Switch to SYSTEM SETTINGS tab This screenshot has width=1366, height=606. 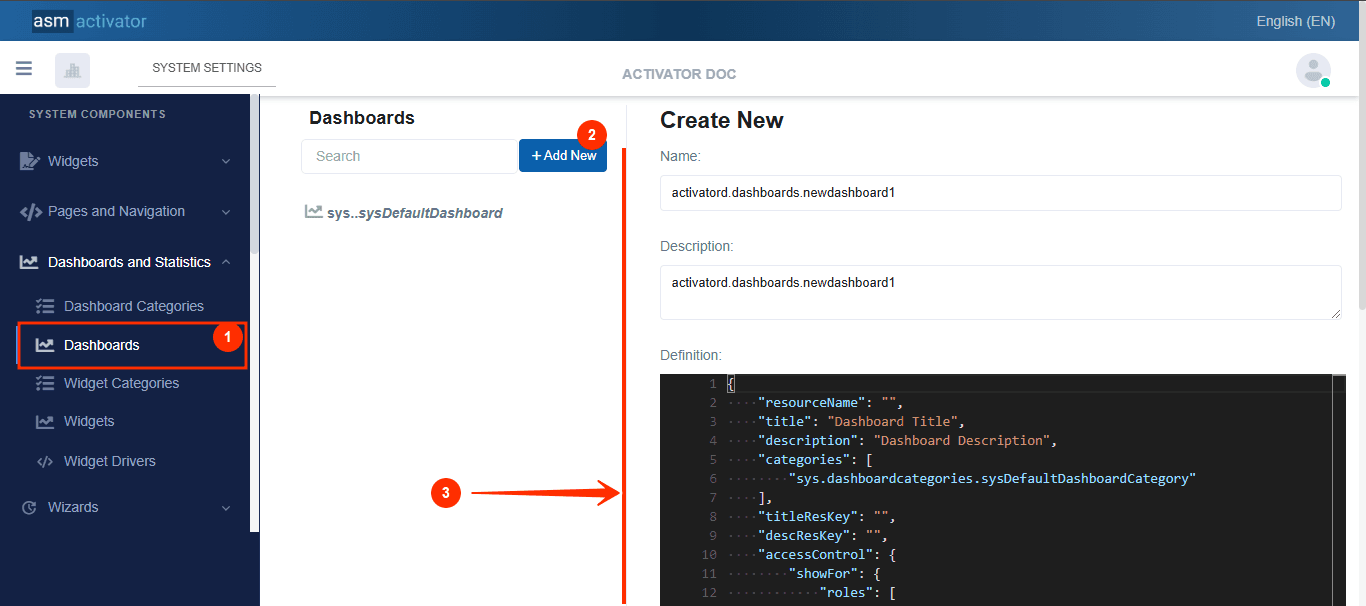[x=207, y=68]
